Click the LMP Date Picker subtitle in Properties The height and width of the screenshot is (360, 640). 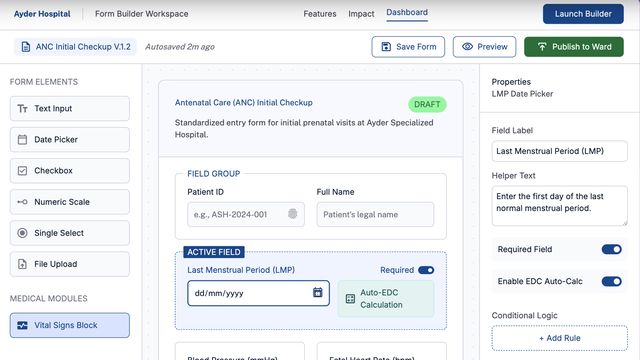(522, 94)
